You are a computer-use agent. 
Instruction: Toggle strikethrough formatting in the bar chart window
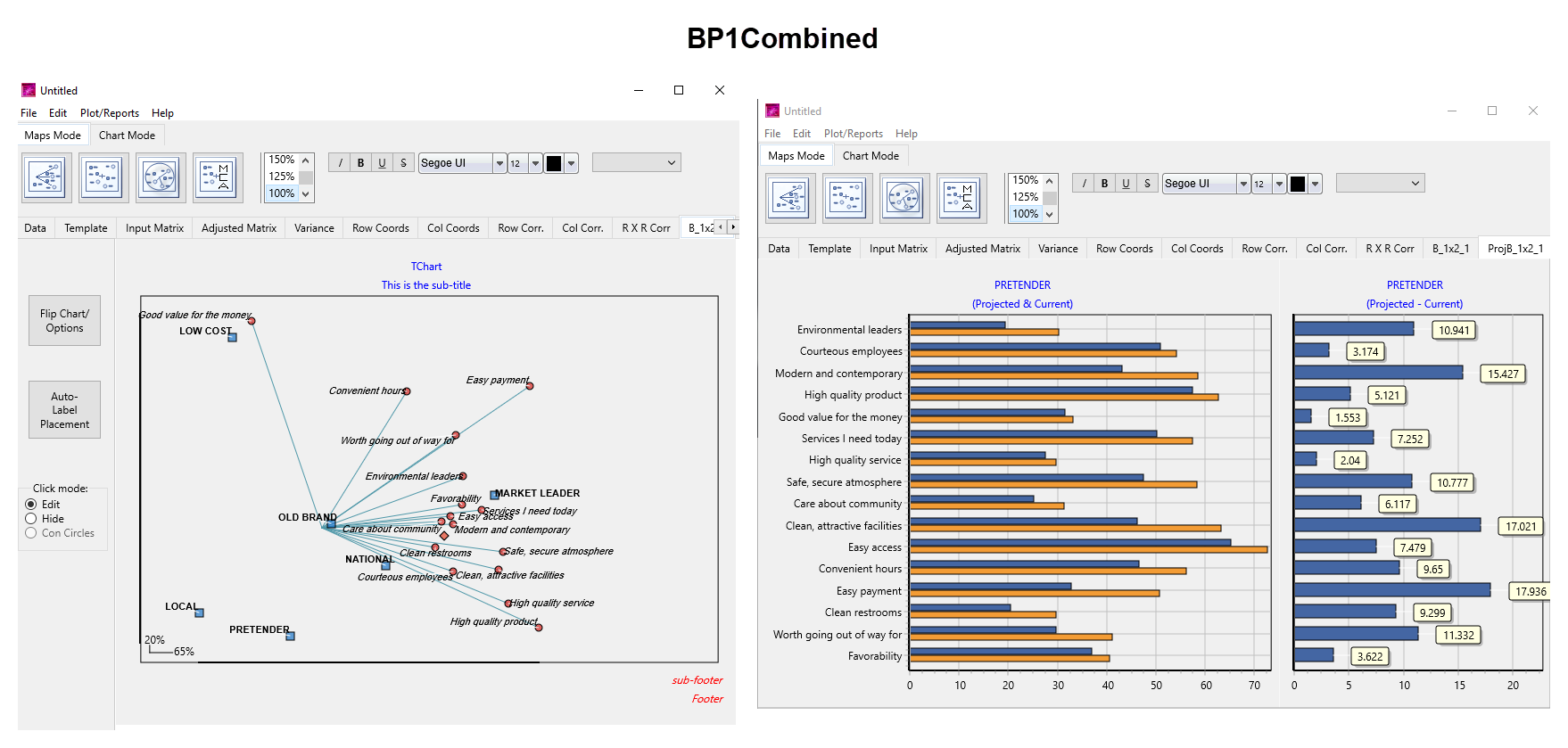pyautogui.click(x=1147, y=184)
